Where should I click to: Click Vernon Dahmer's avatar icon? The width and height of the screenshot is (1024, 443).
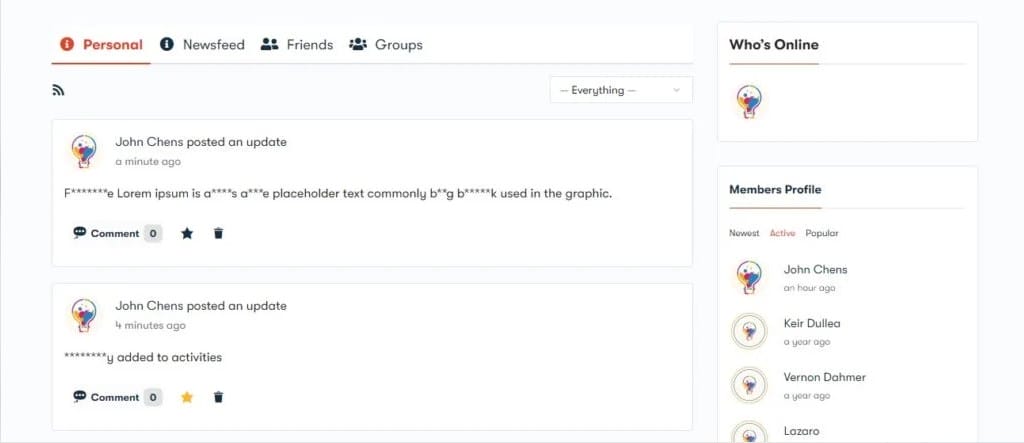(x=749, y=384)
